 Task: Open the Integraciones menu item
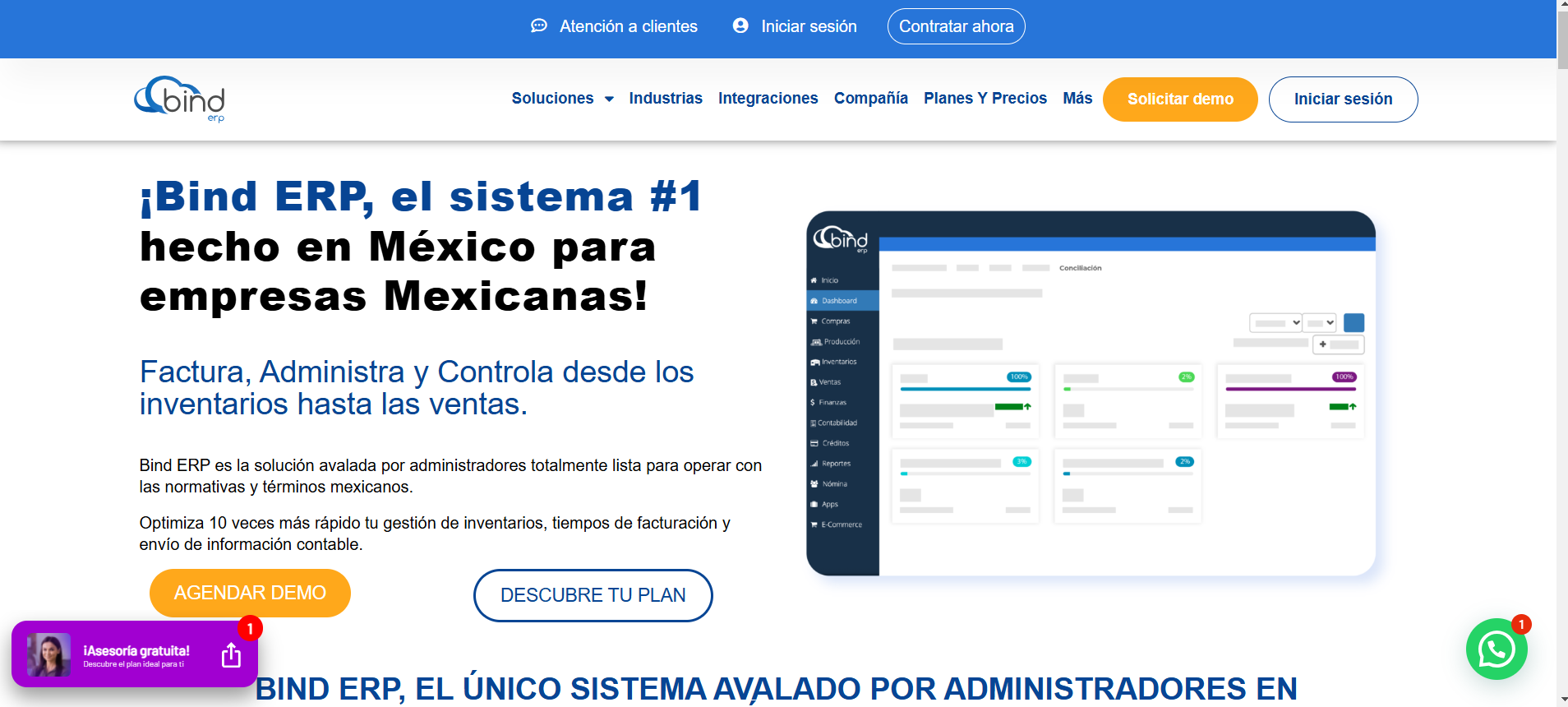click(768, 99)
